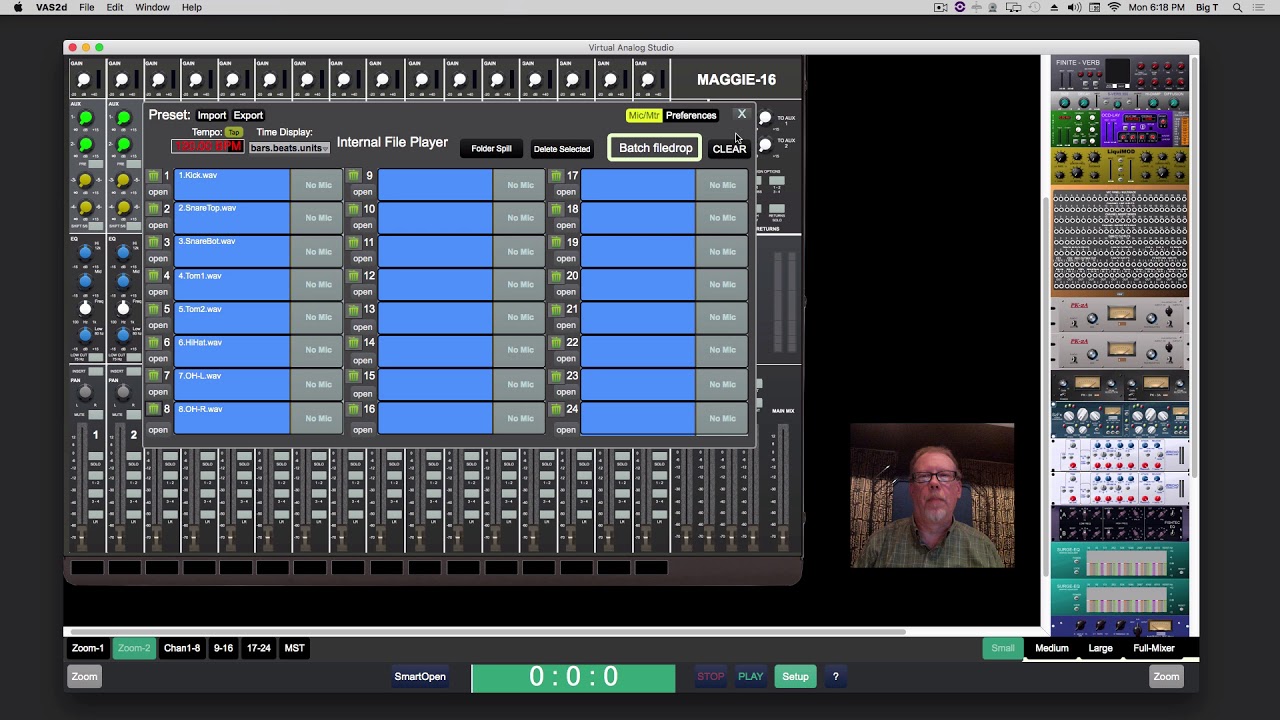1280x720 pixels.
Task: Open the Edit menu
Action: 115,7
